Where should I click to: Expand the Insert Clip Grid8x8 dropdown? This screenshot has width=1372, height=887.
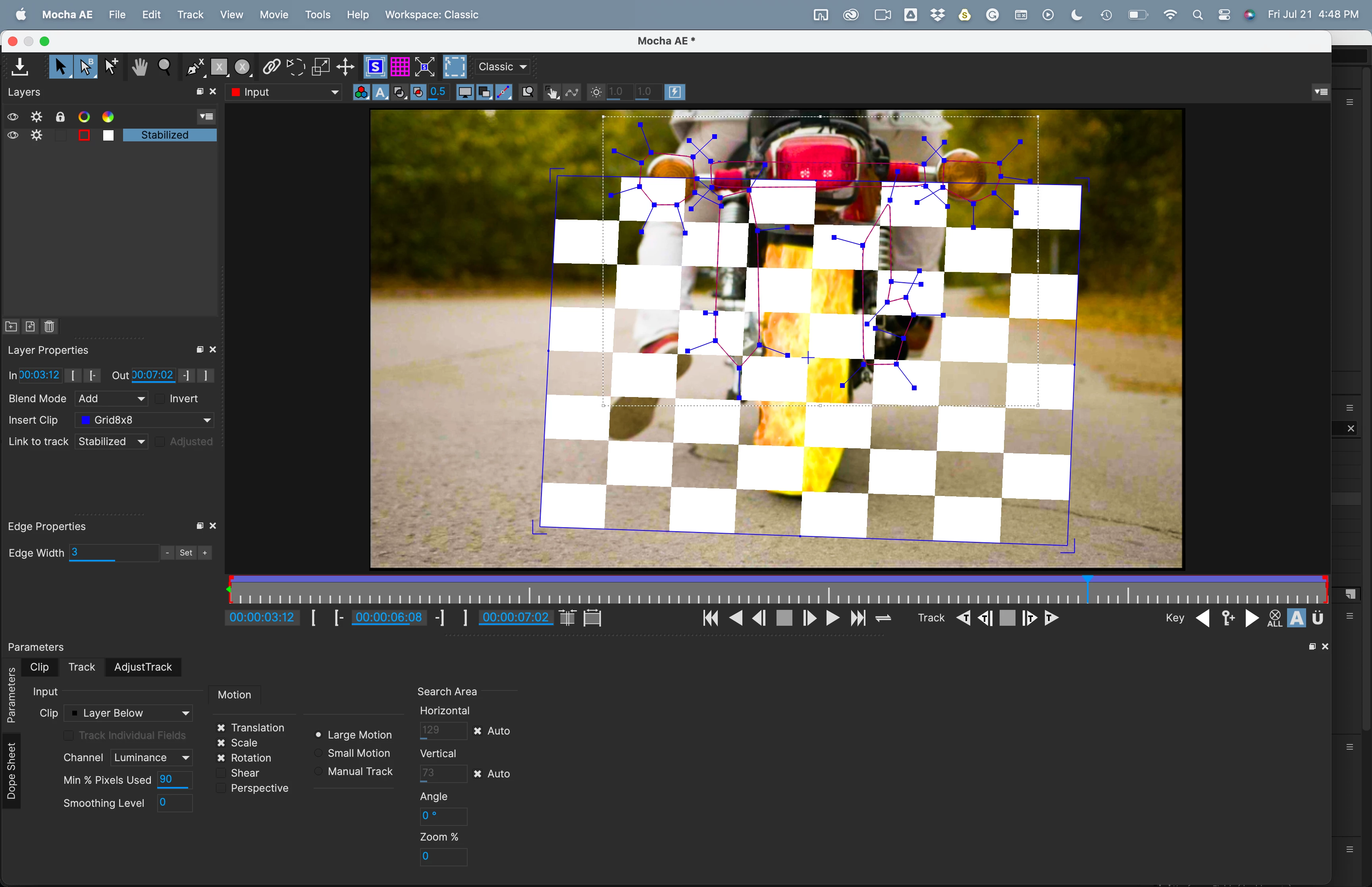(145, 420)
